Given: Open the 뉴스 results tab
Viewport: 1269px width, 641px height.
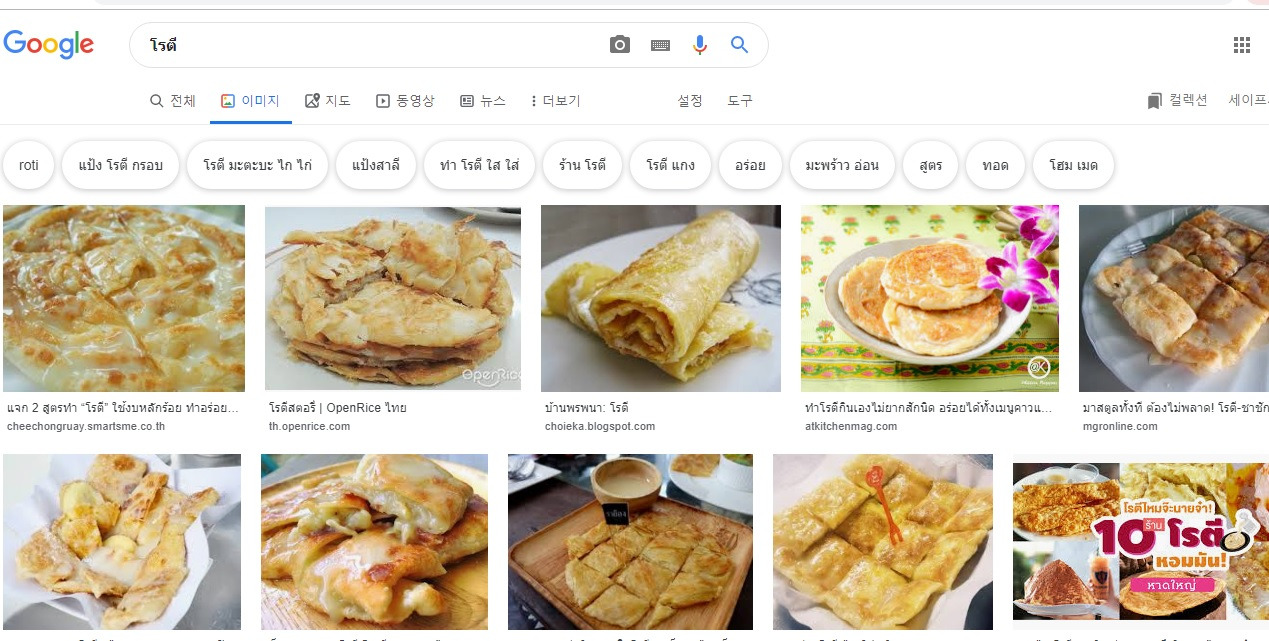Looking at the screenshot, I should (483, 100).
